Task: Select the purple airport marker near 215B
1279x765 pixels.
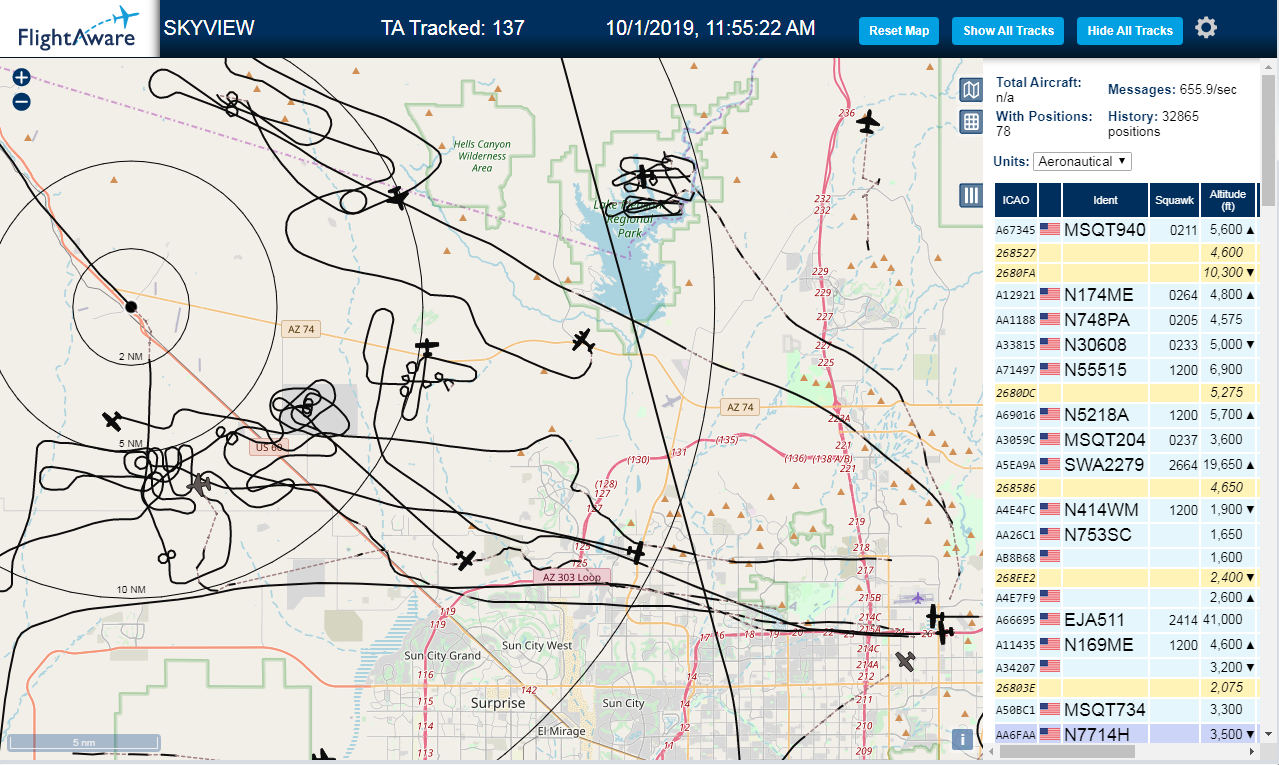Action: click(918, 597)
